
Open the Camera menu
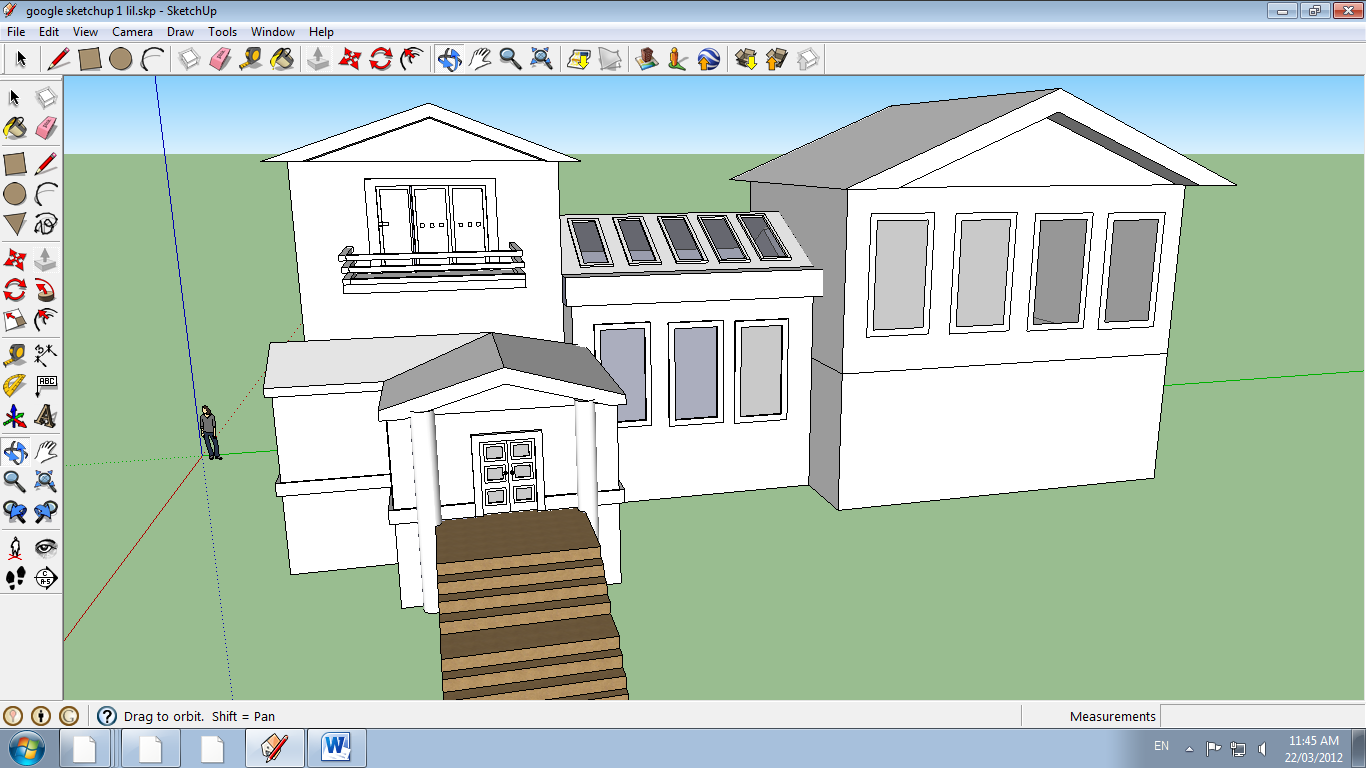coord(132,32)
